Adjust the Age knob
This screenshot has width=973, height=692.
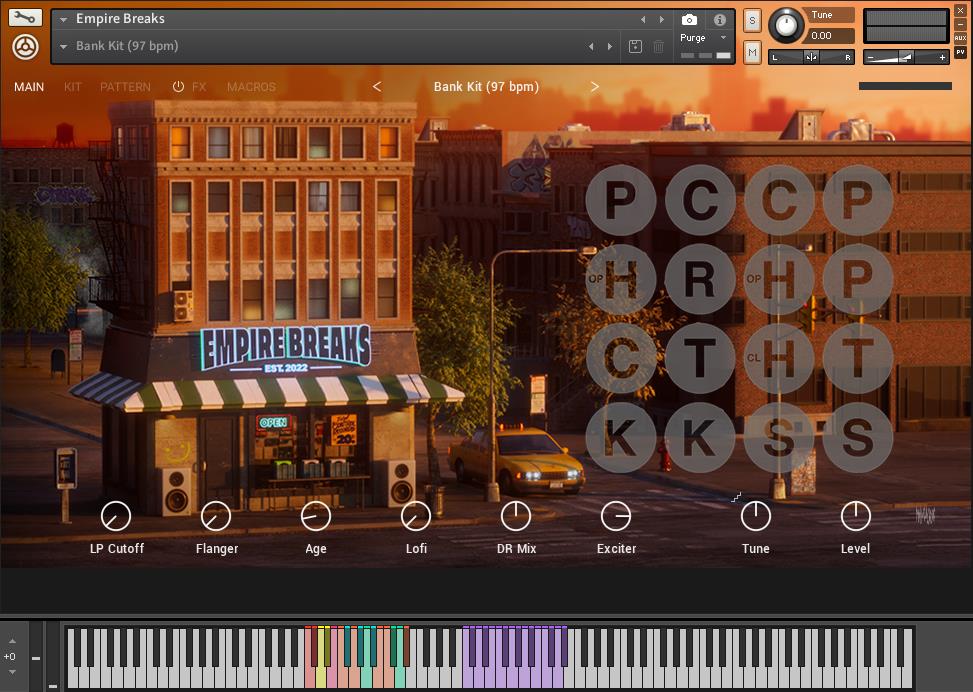[x=316, y=516]
